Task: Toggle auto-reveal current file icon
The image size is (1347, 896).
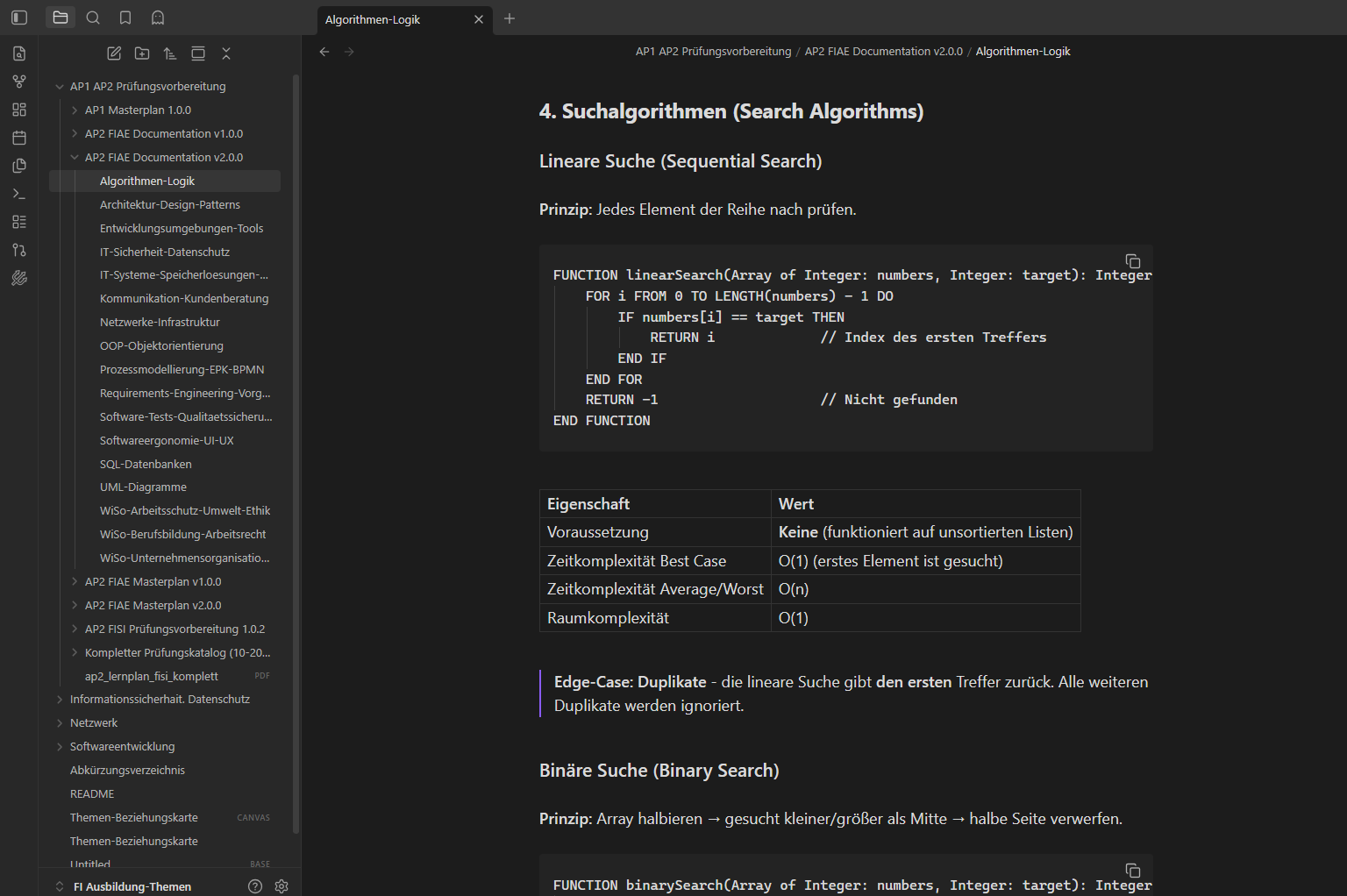Action: coord(198,53)
